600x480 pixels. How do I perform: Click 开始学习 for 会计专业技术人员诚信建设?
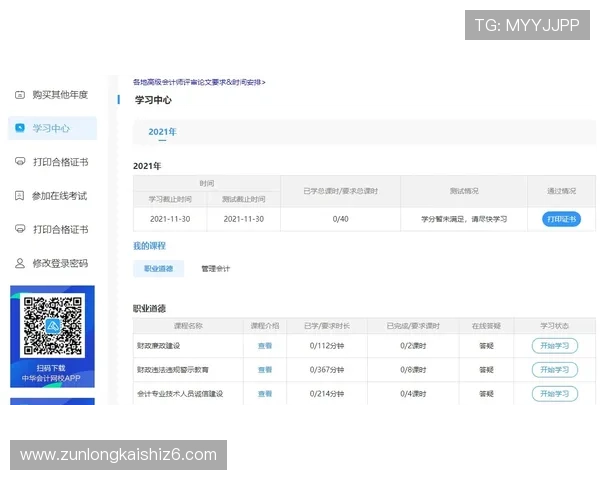click(x=554, y=393)
